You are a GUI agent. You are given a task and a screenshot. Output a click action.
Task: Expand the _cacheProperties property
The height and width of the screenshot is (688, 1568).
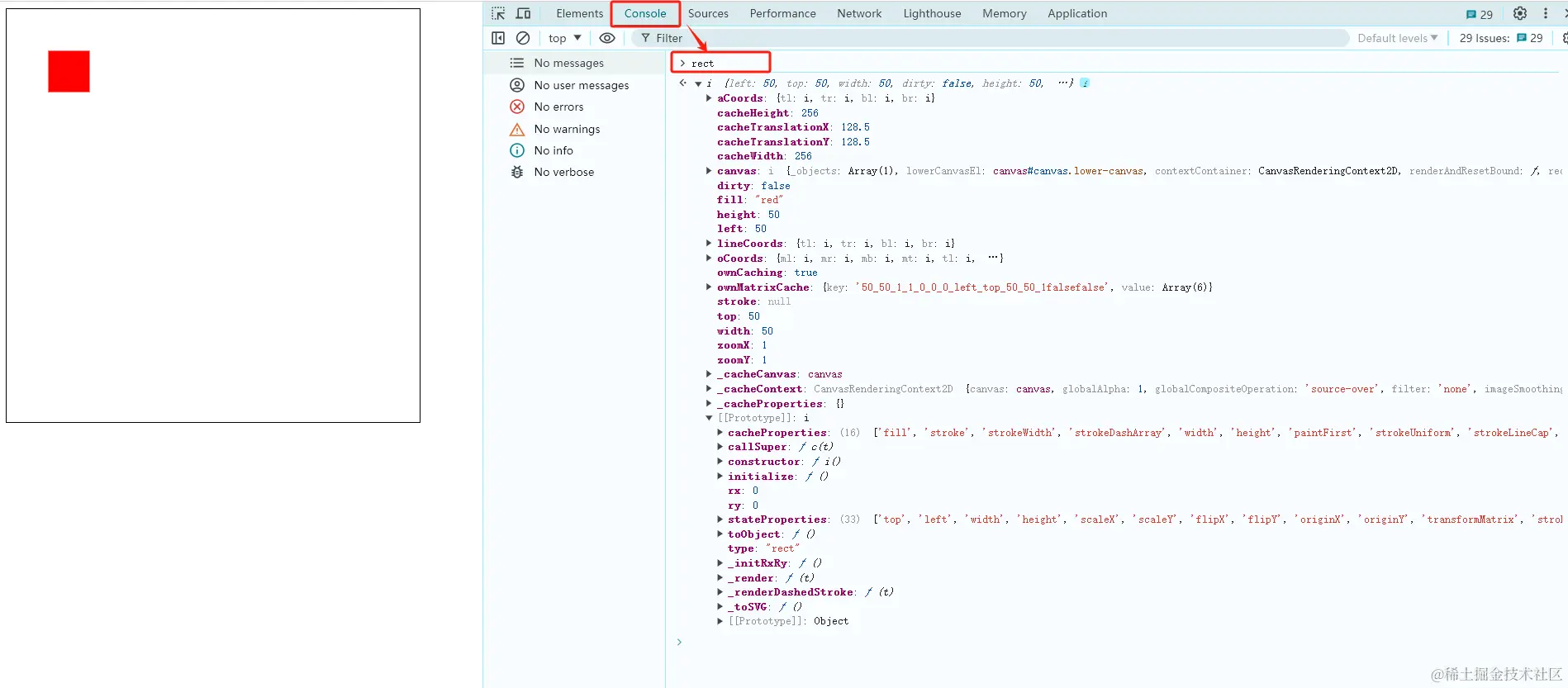(709, 404)
